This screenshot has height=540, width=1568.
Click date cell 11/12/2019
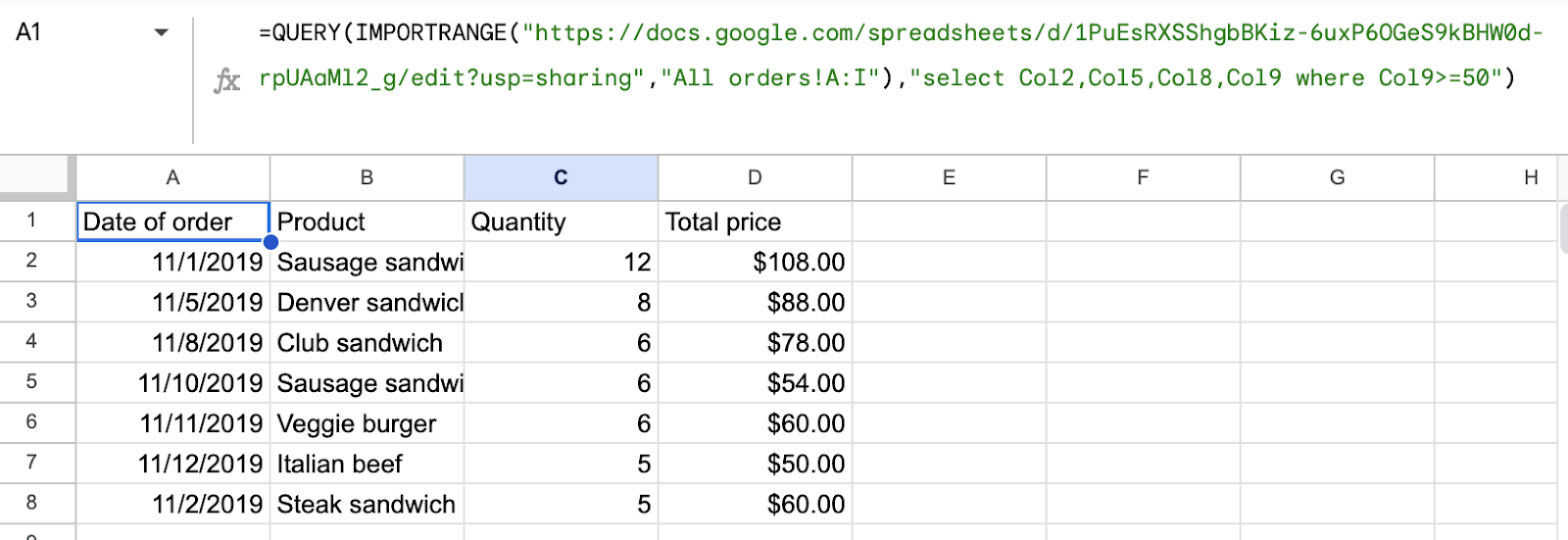click(x=172, y=463)
